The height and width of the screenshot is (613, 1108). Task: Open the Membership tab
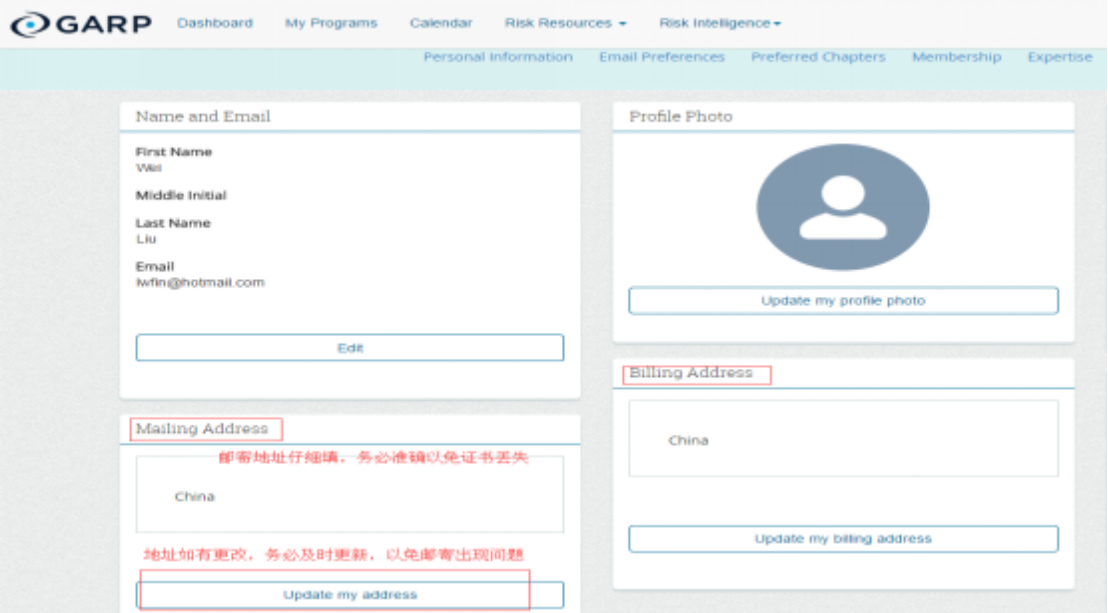coord(957,57)
